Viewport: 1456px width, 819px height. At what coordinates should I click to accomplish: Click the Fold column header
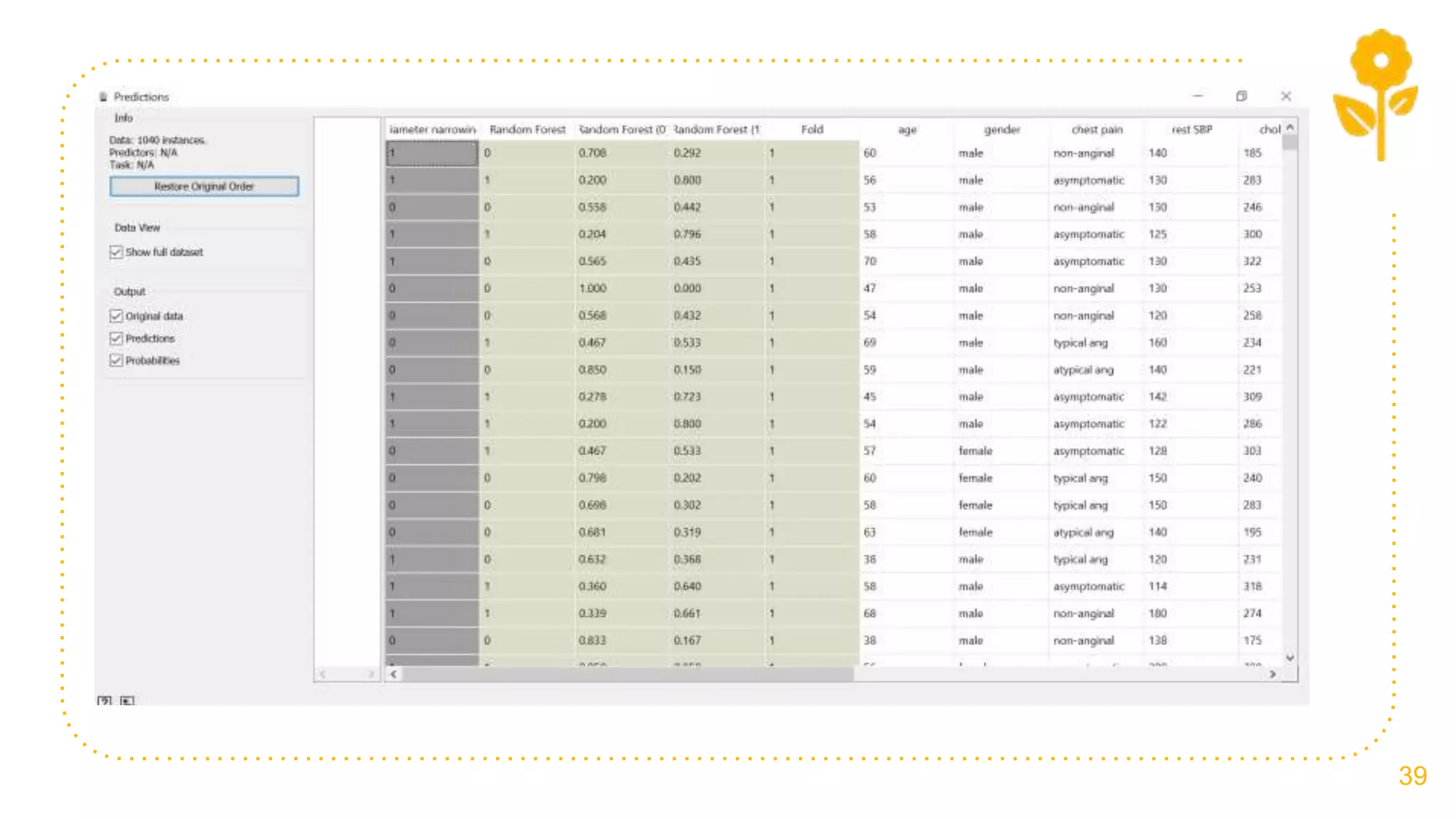coord(811,129)
